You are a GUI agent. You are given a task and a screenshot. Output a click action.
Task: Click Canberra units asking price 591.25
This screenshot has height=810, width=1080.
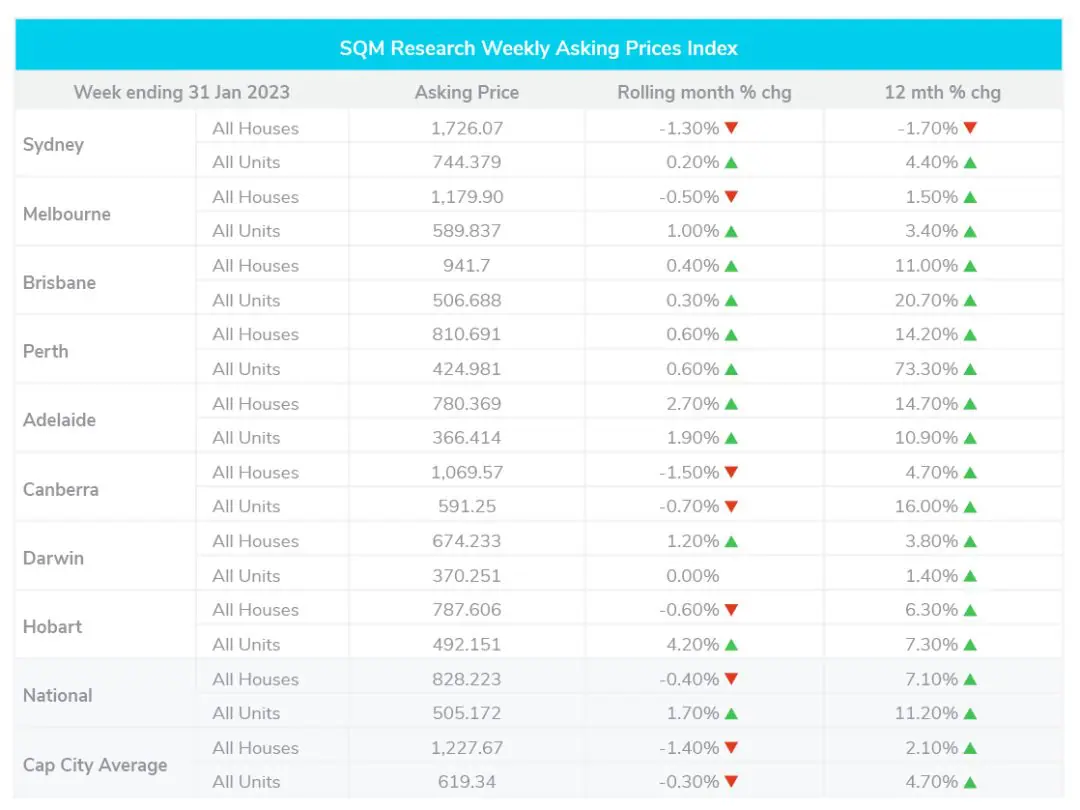click(467, 507)
